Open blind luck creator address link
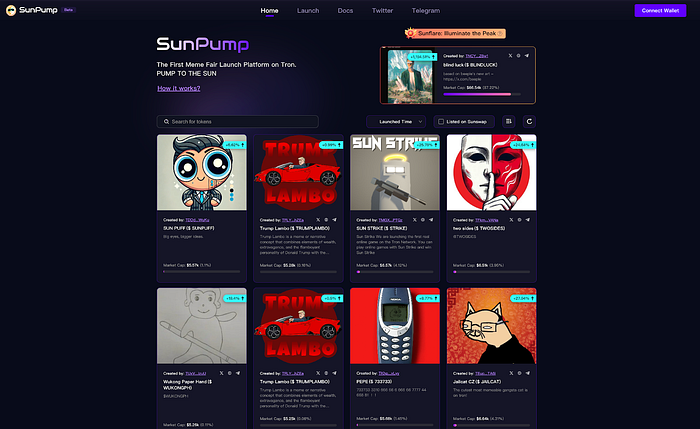Image resolution: width=700 pixels, height=429 pixels. (477, 56)
